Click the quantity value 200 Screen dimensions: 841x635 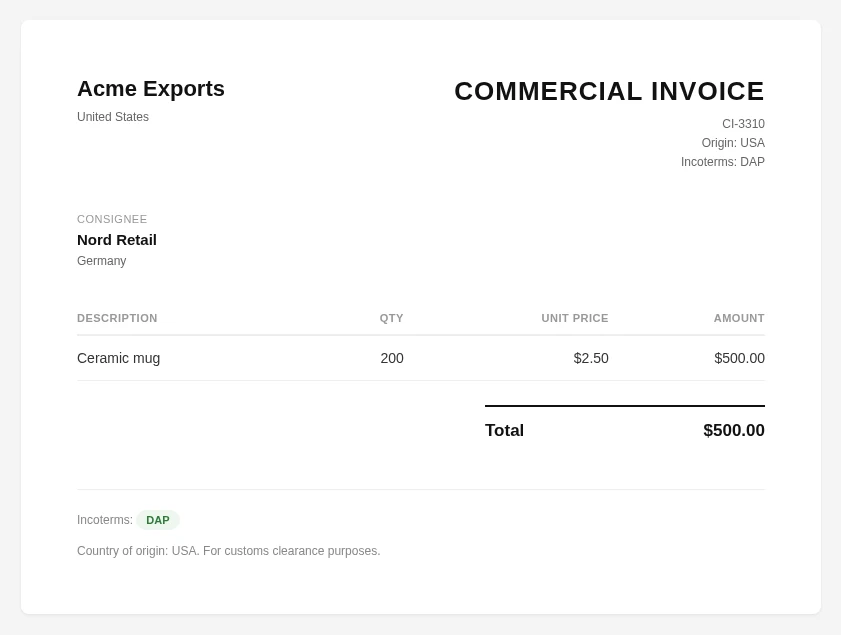[x=392, y=358]
